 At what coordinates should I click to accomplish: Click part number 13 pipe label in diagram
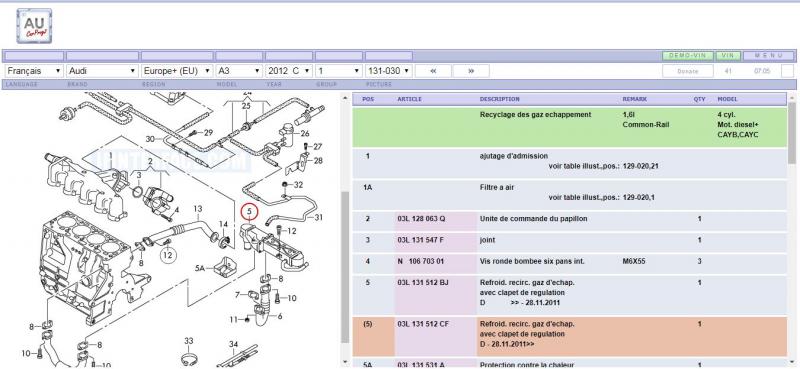coord(198,209)
